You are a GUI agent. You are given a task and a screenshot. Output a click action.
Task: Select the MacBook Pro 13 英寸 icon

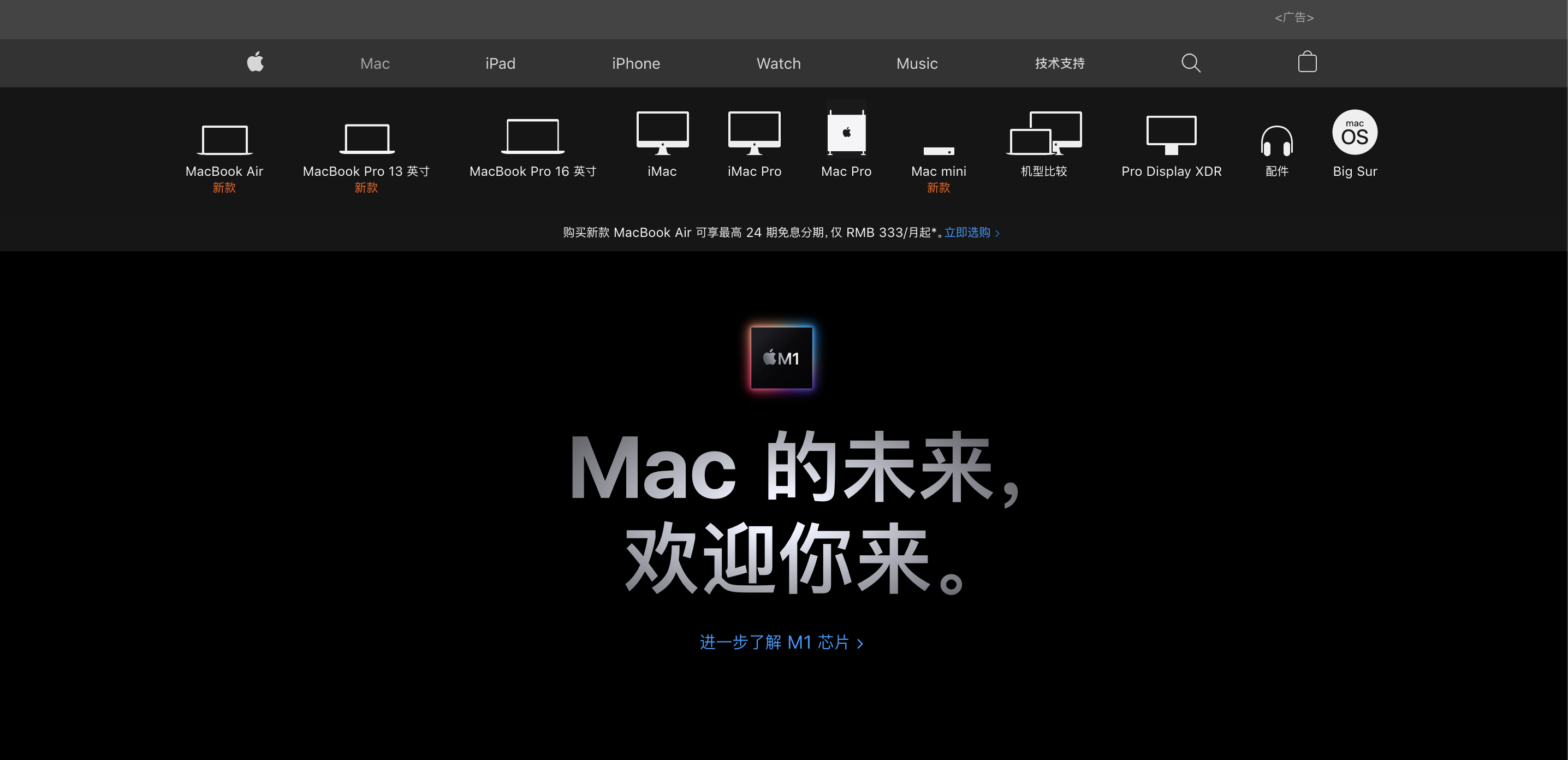[x=366, y=137]
